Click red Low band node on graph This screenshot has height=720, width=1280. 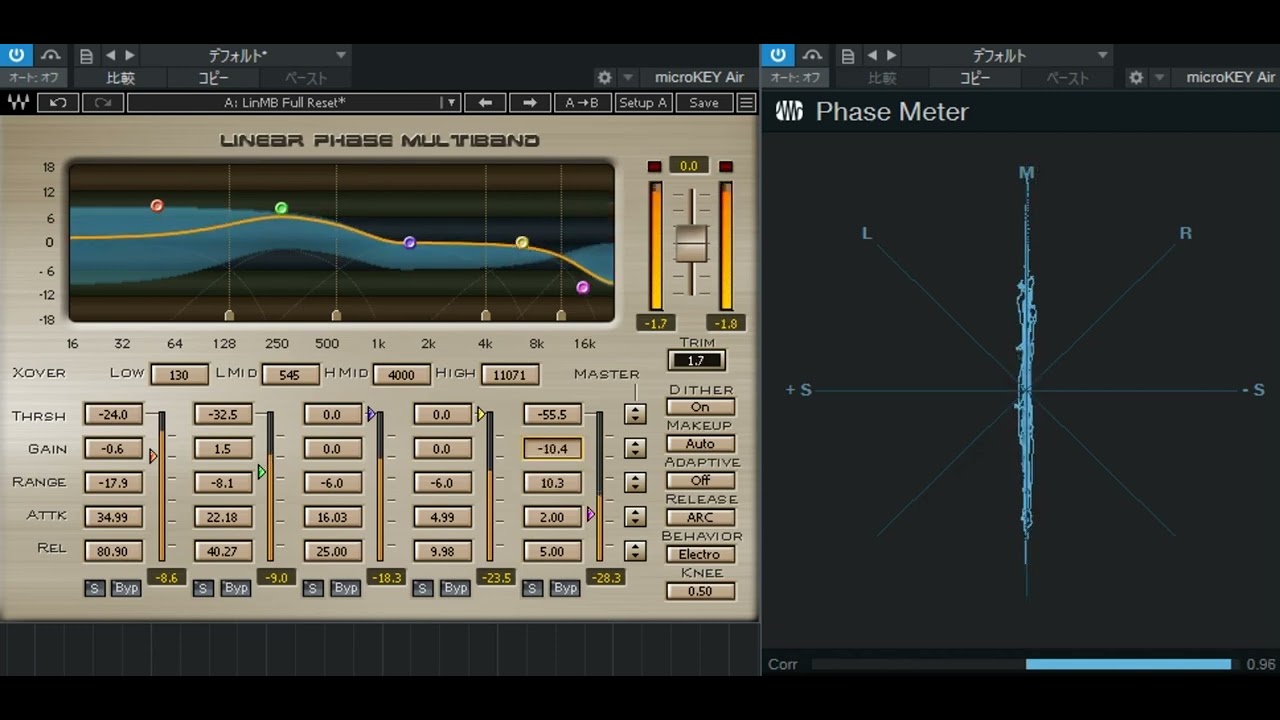pyautogui.click(x=157, y=205)
